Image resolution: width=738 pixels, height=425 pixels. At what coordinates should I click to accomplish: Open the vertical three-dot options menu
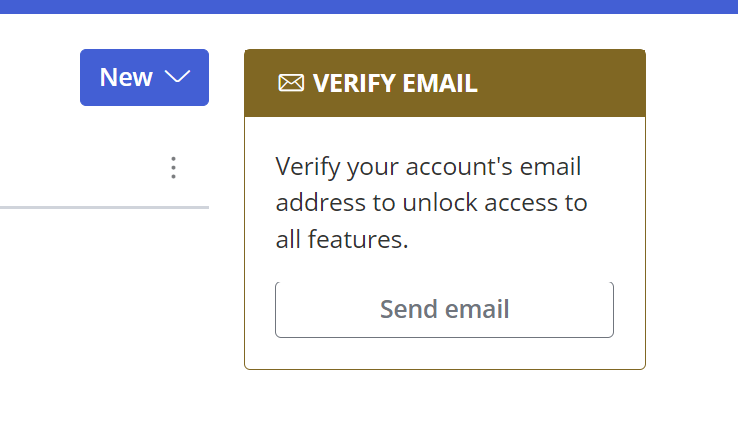[x=174, y=168]
